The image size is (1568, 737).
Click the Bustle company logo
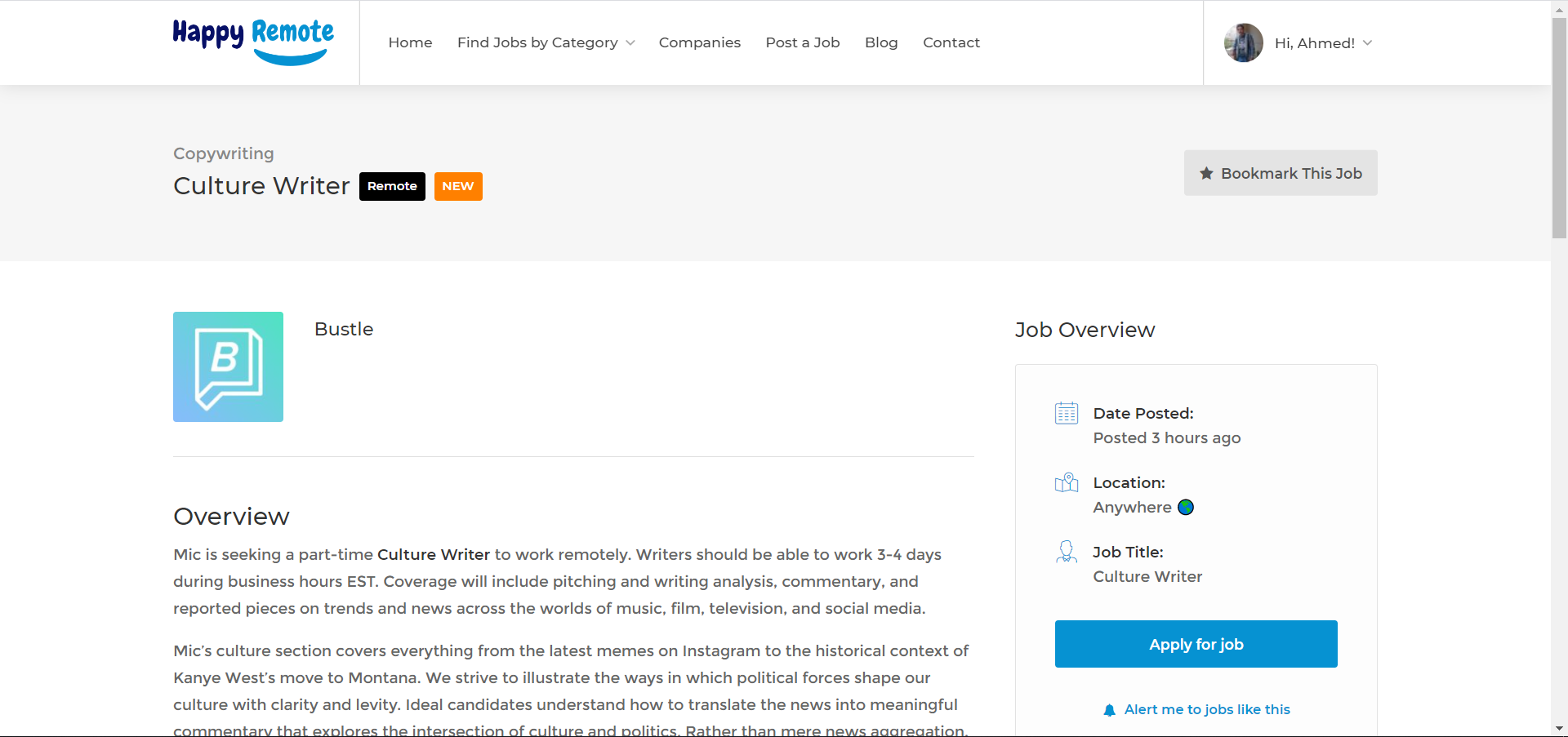coord(228,366)
